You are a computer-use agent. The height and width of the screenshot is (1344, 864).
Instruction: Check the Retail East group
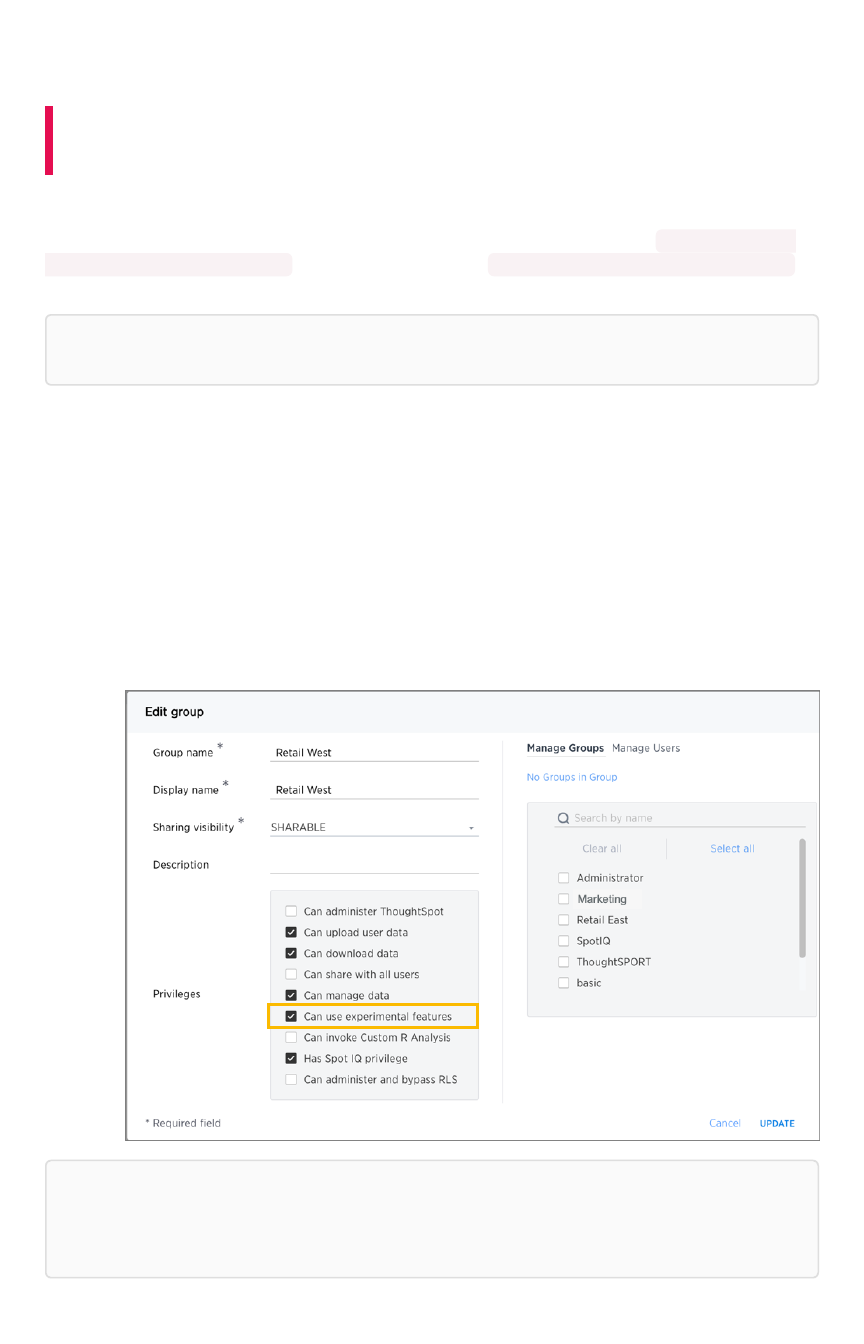coord(564,920)
